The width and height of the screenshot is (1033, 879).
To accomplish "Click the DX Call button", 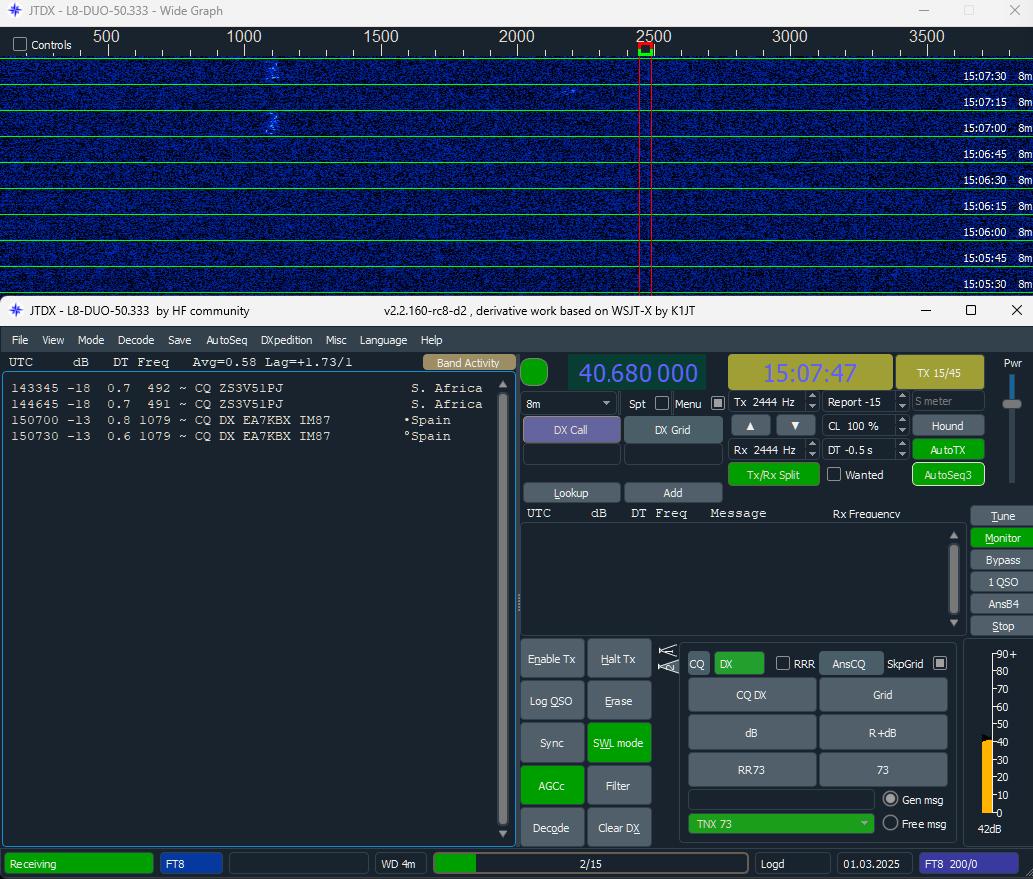I will point(571,430).
